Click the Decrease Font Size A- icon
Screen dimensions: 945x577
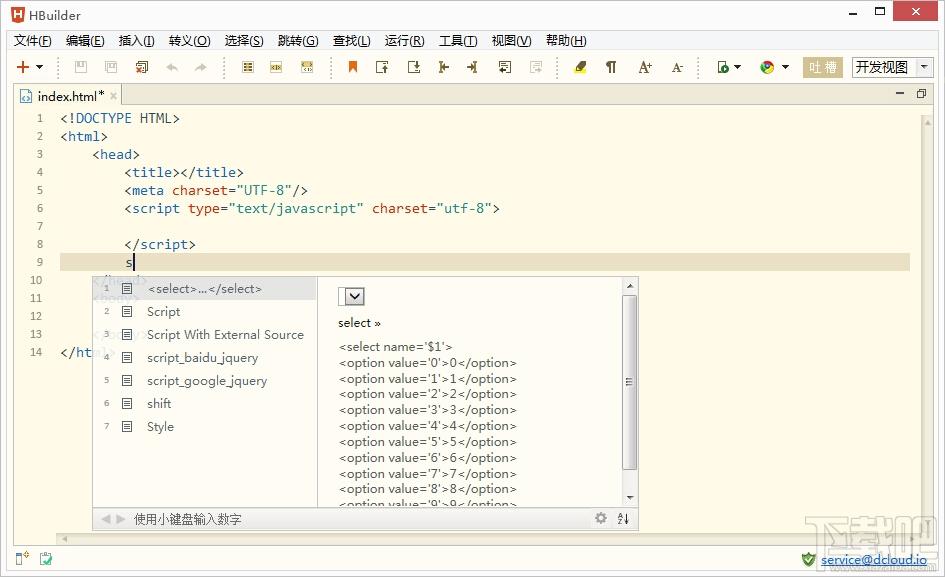pyautogui.click(x=677, y=67)
